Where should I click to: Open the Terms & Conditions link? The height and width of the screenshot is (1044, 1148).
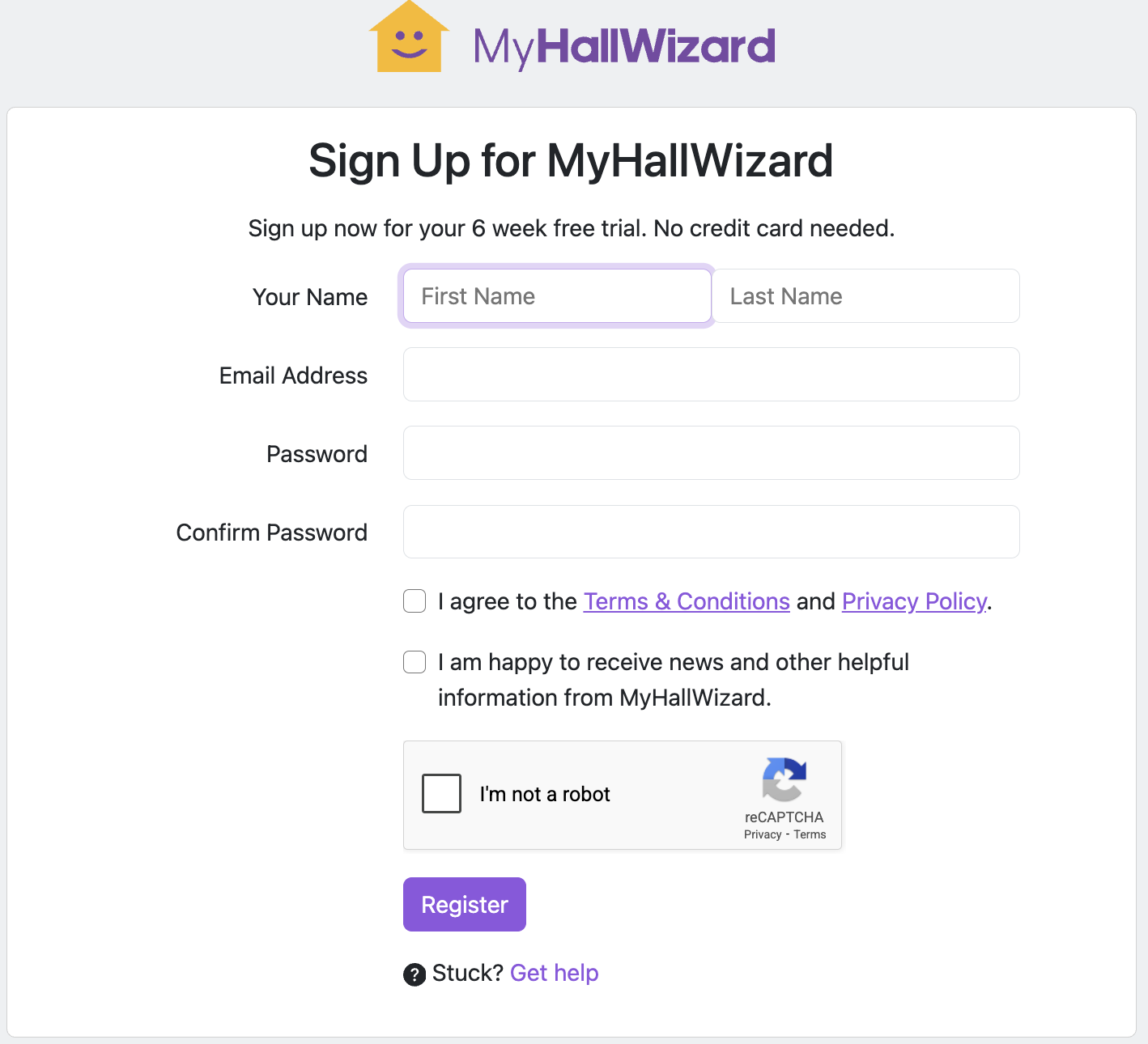tap(687, 601)
